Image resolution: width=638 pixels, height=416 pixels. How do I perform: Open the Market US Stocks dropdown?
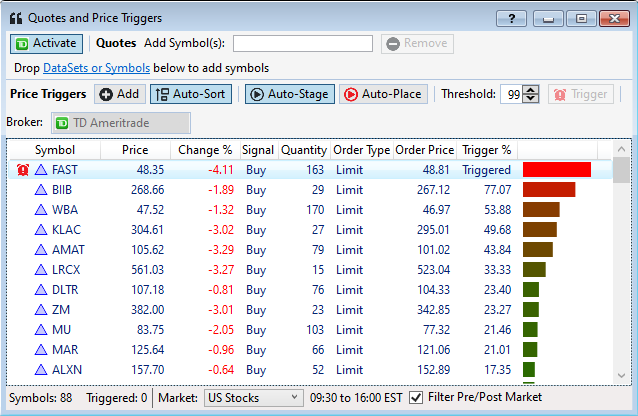pos(253,398)
